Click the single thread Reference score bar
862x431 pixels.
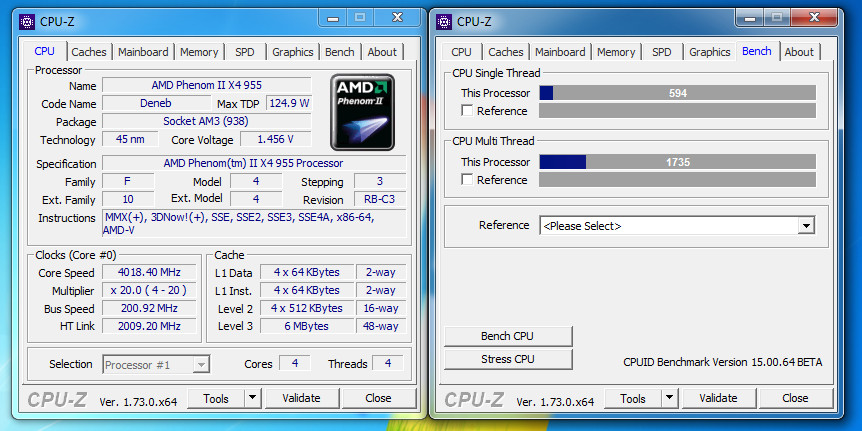677,110
